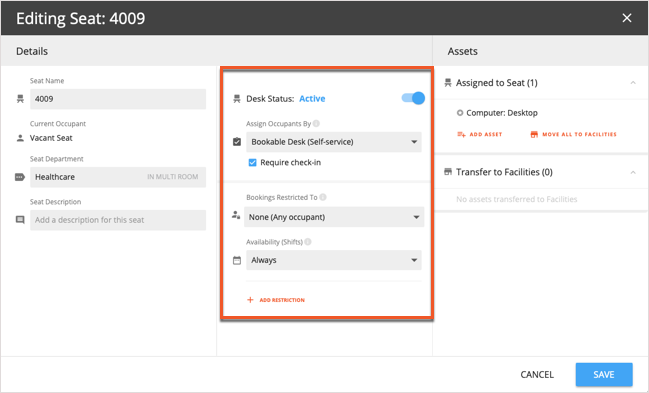Click the info icon next to Assign Occupants By

coord(316,123)
